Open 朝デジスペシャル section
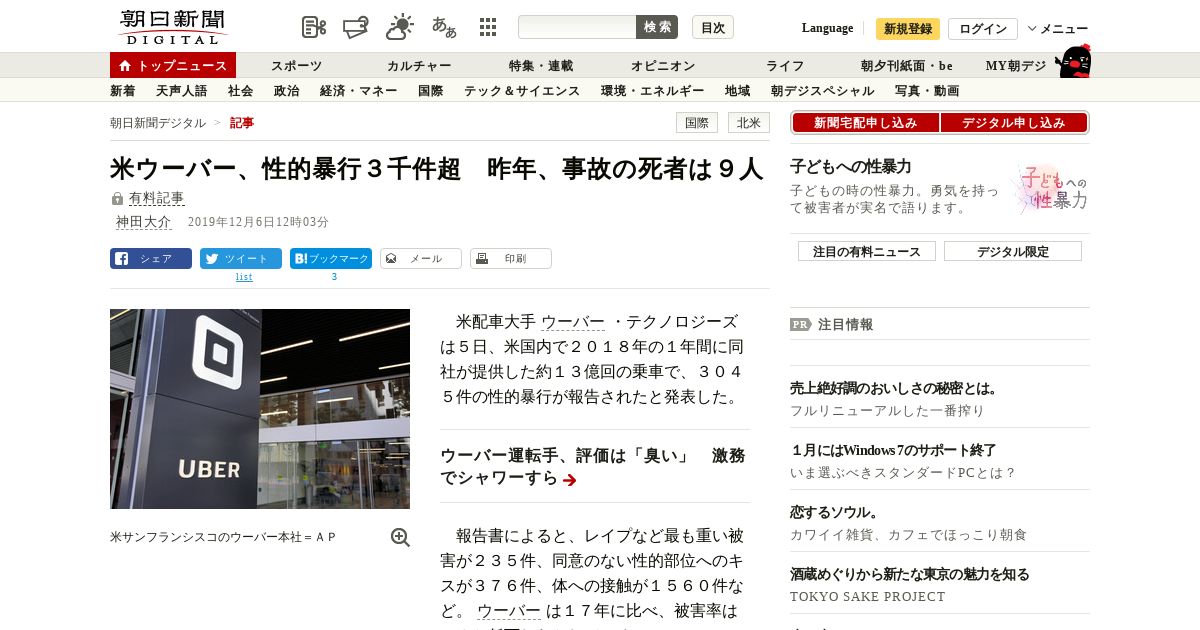 [x=822, y=91]
